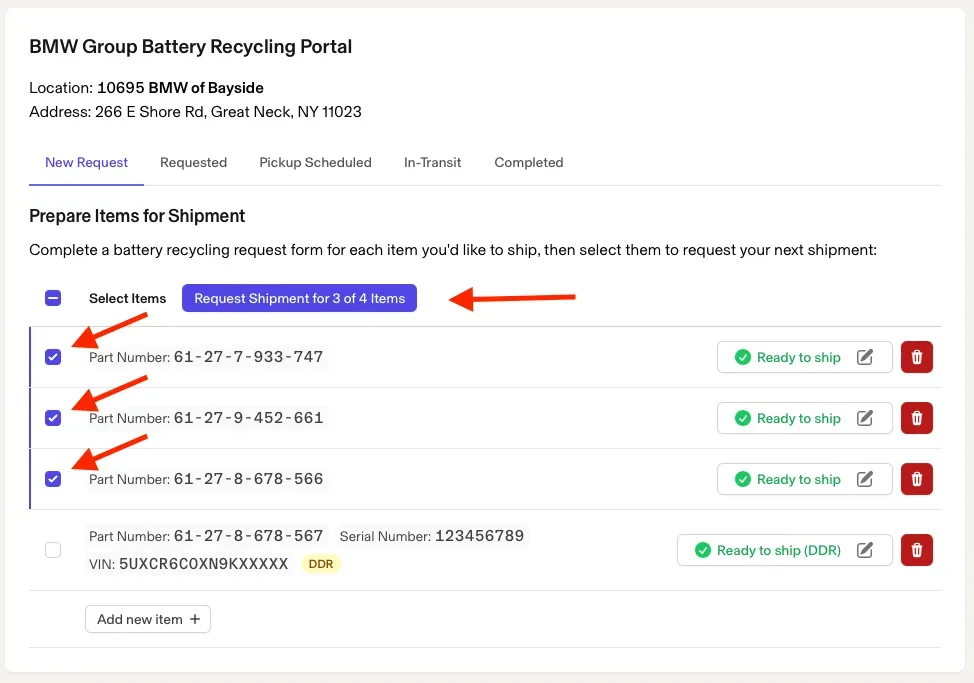The width and height of the screenshot is (974, 683).
Task: Click Prepare Items for Shipment heading
Action: tap(137, 216)
